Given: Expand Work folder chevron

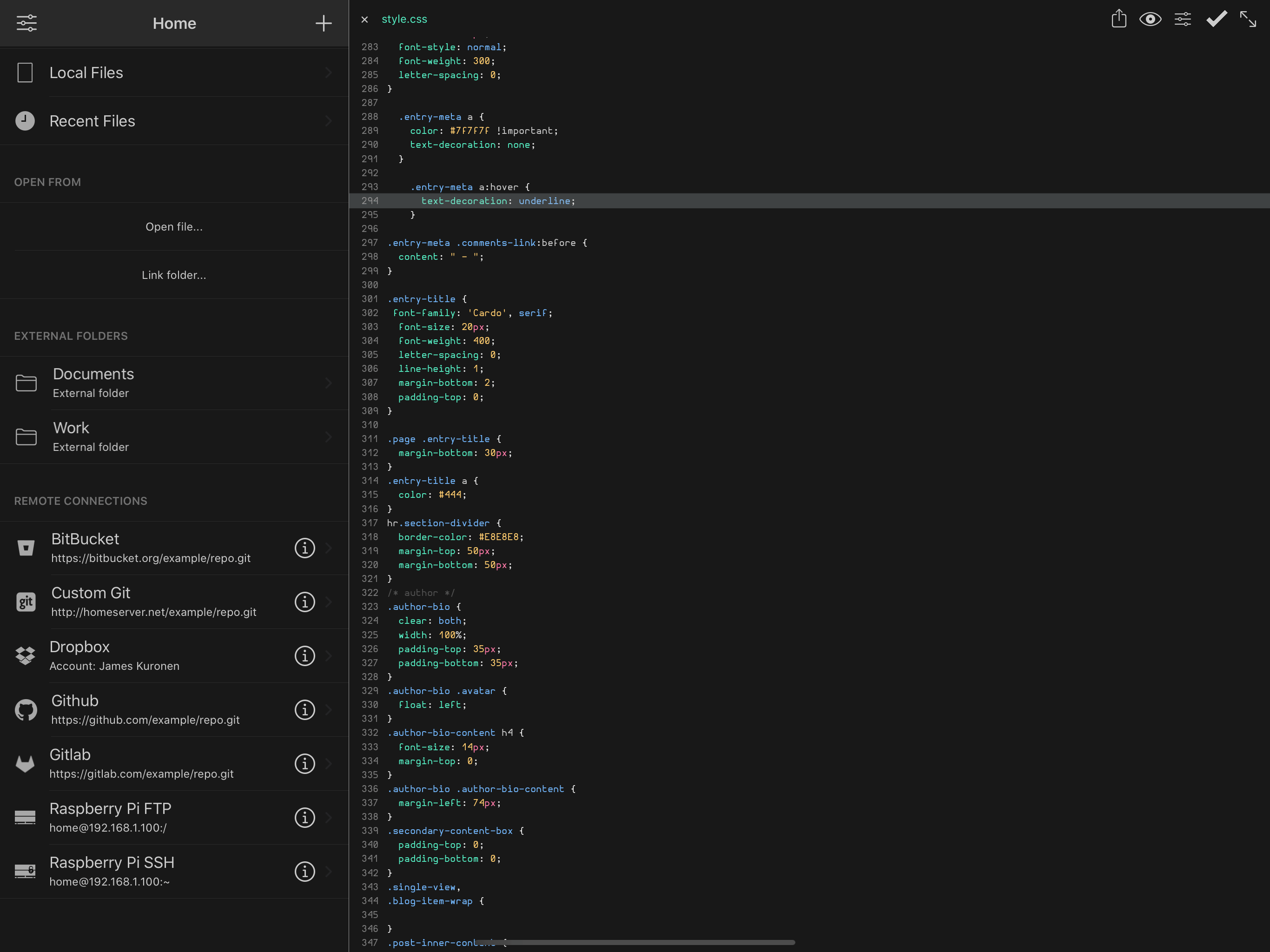Looking at the screenshot, I should pos(328,437).
